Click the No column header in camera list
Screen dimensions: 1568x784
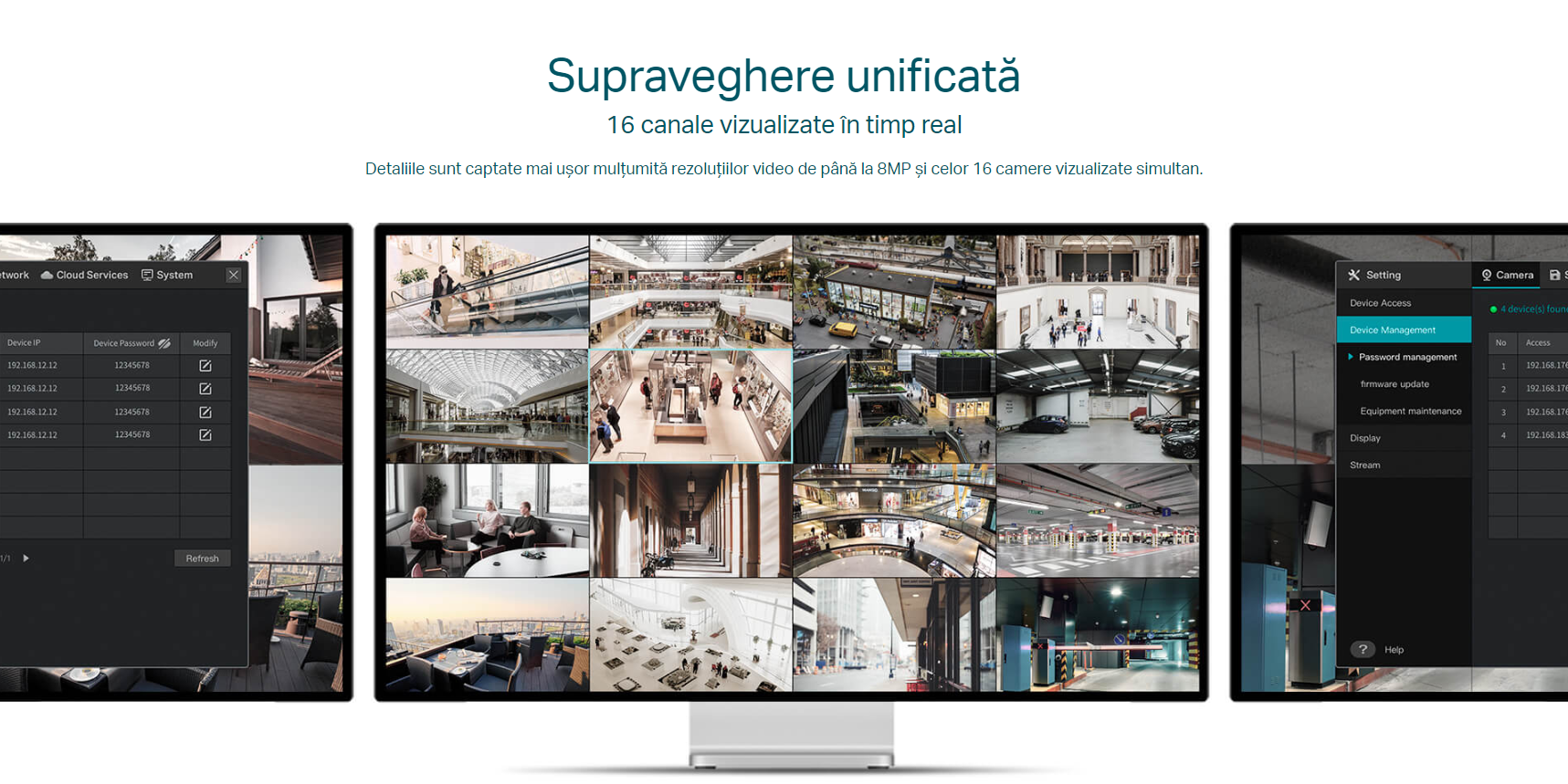[x=1500, y=343]
